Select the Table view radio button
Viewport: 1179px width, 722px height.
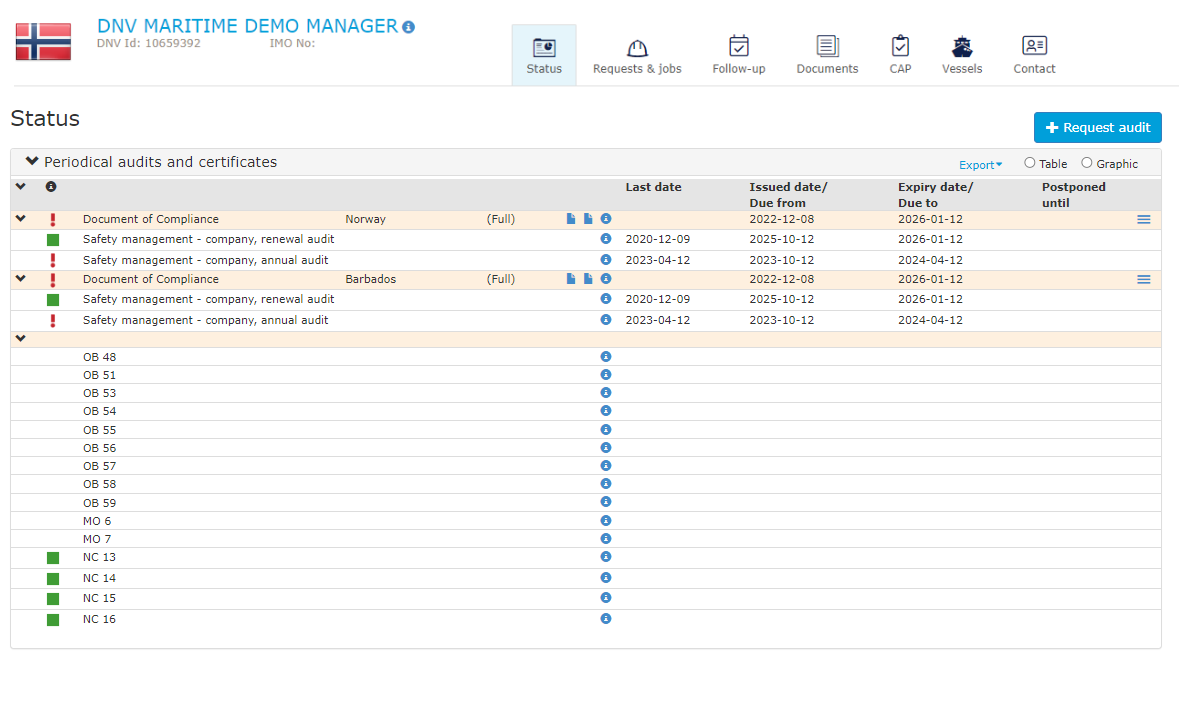click(x=1030, y=163)
